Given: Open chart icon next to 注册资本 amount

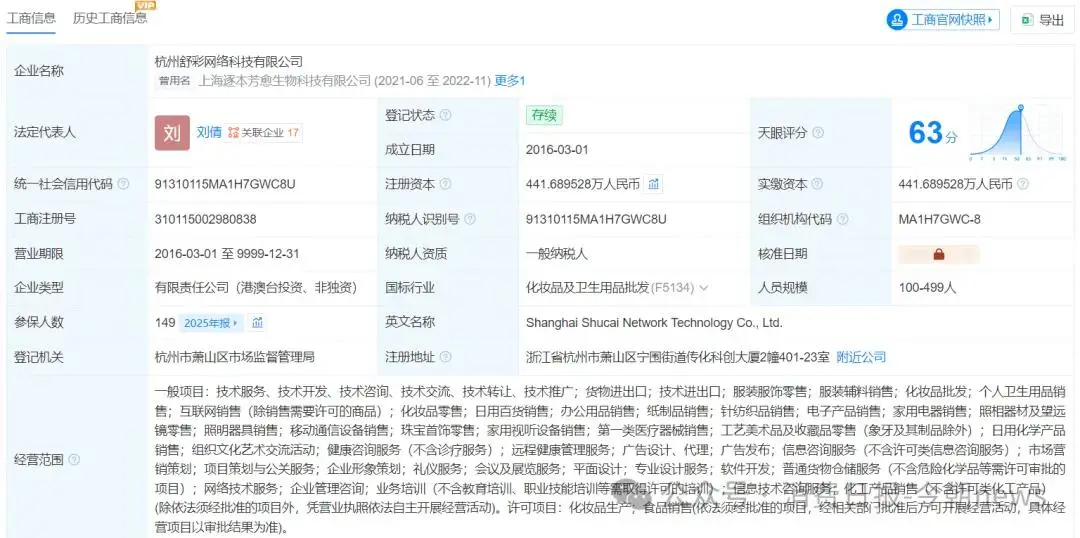Looking at the screenshot, I should [654, 185].
